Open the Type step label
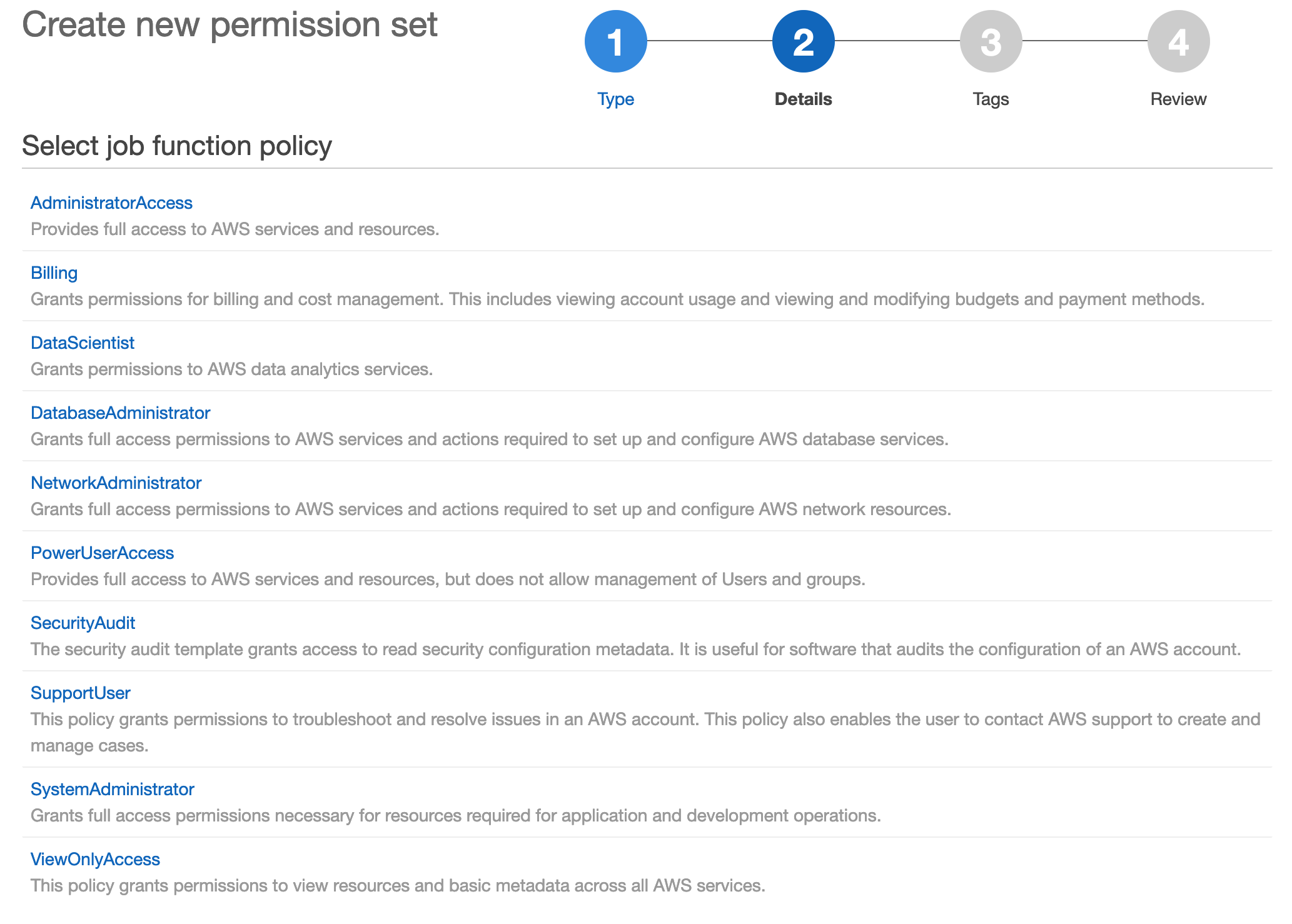This screenshot has height=924, width=1292. tap(615, 99)
